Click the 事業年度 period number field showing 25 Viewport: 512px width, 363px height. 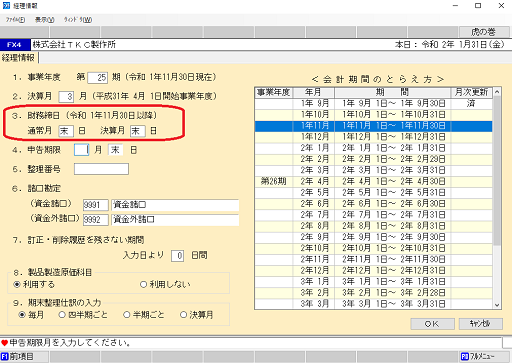coord(97,78)
